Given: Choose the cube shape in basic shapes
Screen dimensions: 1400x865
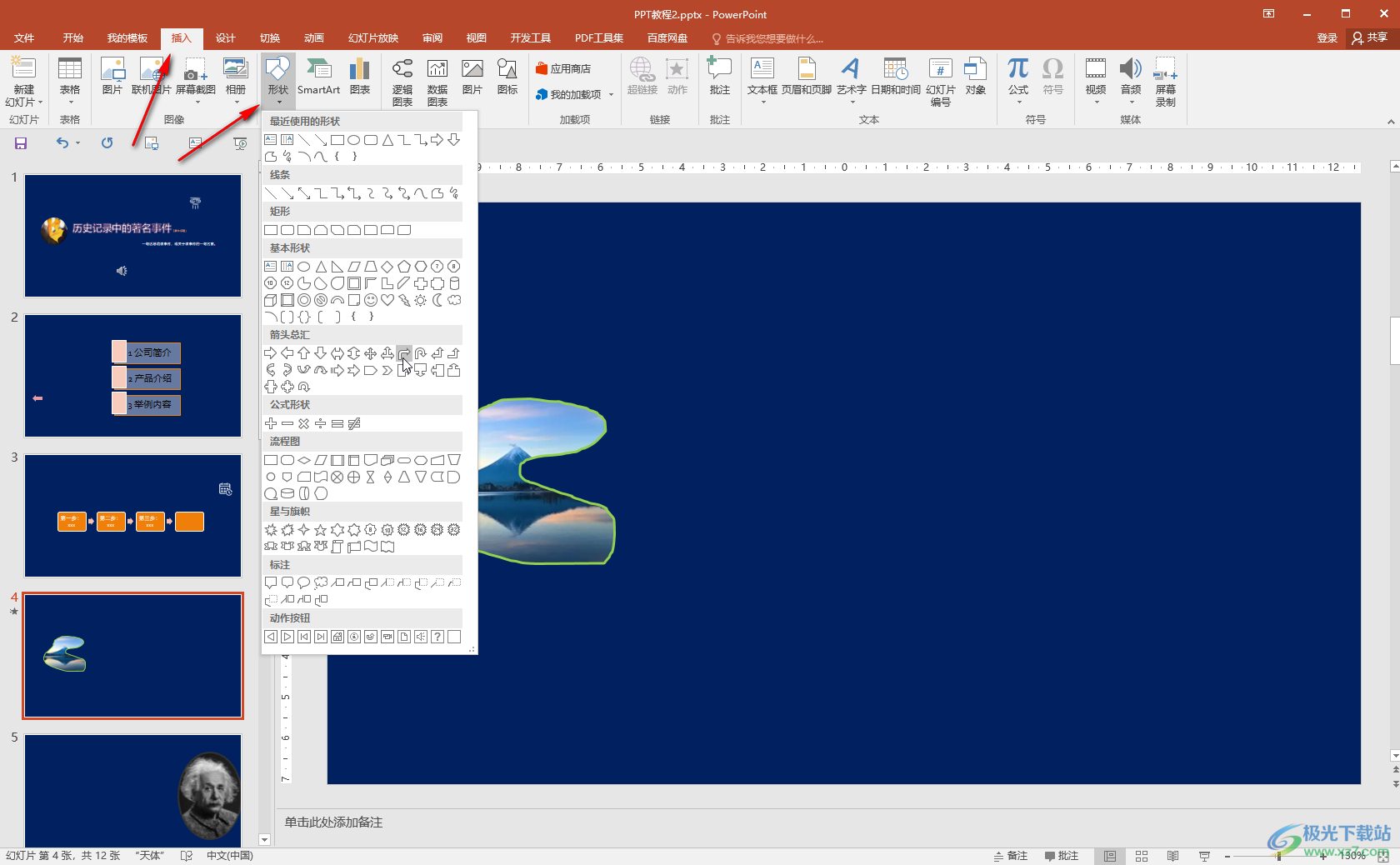Looking at the screenshot, I should [x=271, y=300].
